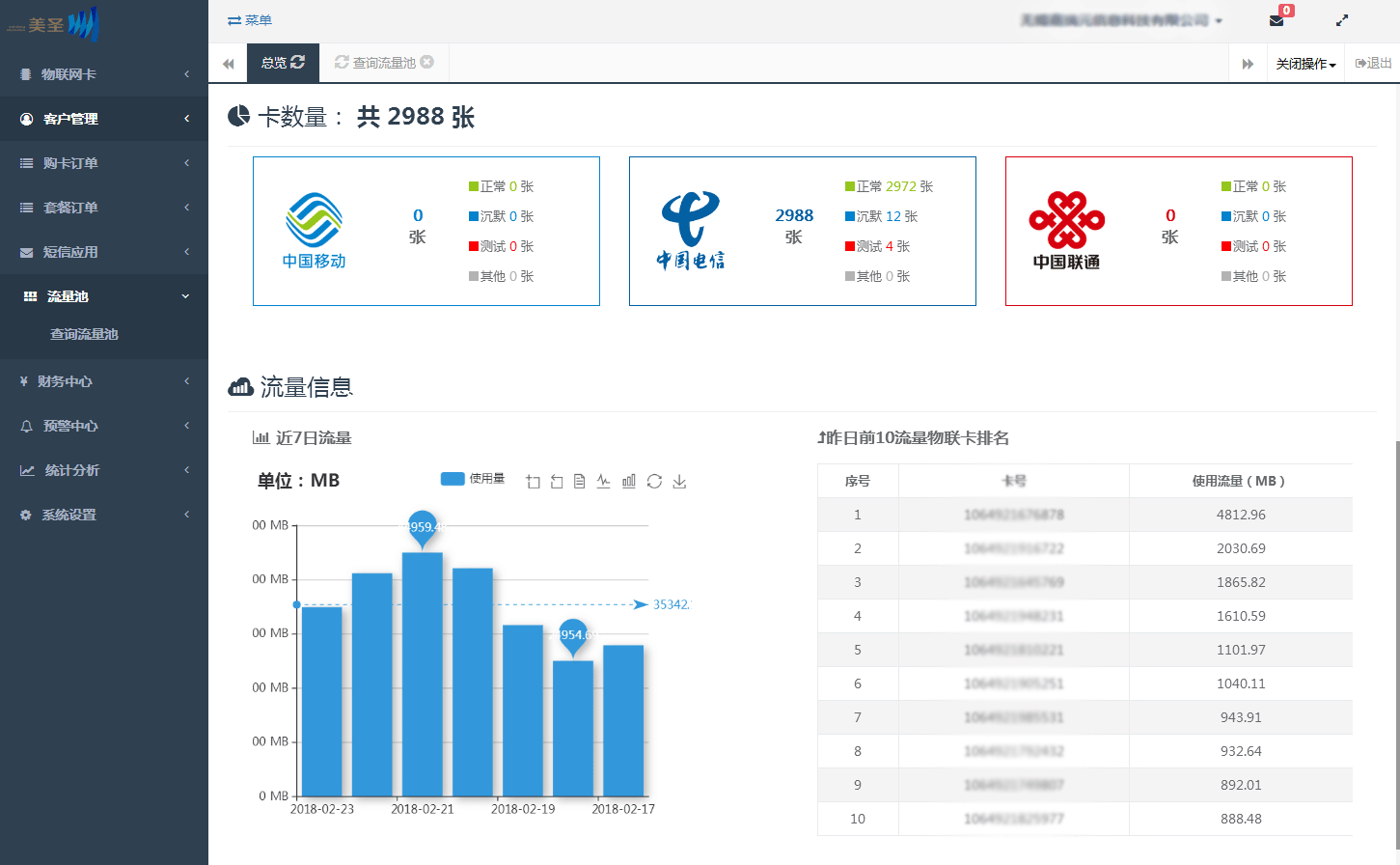1400x865 pixels.
Task: Expand the 套餐订单 sidebar menu
Action: coord(104,208)
